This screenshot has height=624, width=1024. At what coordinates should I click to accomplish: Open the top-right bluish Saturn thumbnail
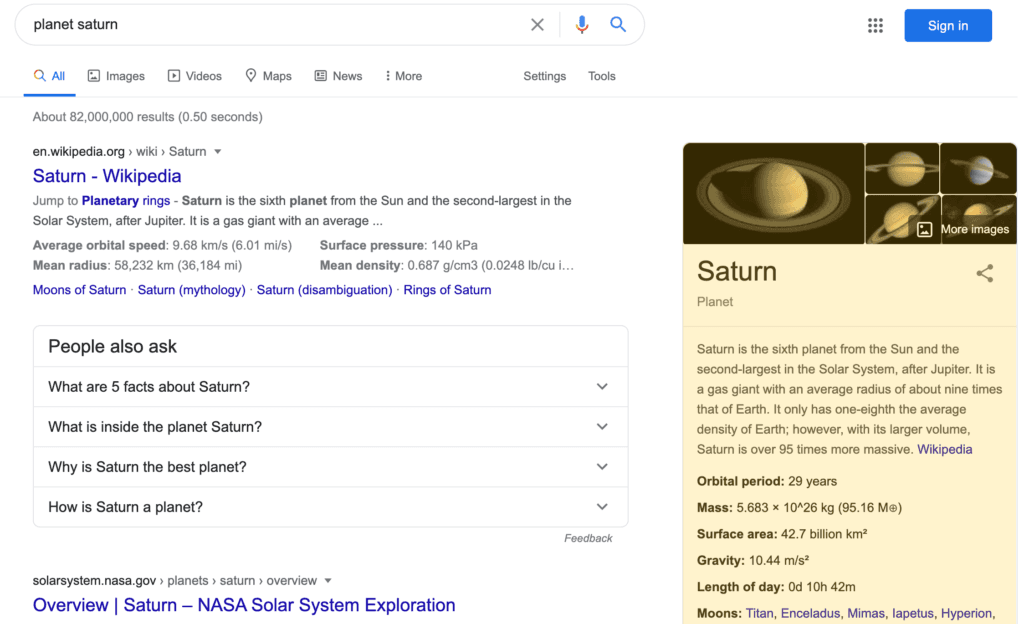point(978,168)
